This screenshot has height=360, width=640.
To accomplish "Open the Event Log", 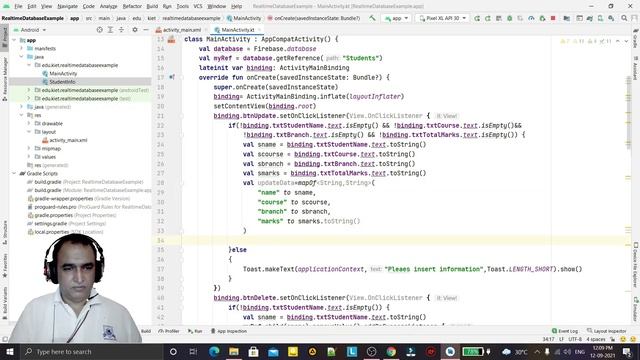I will pyautogui.click(x=565, y=331).
